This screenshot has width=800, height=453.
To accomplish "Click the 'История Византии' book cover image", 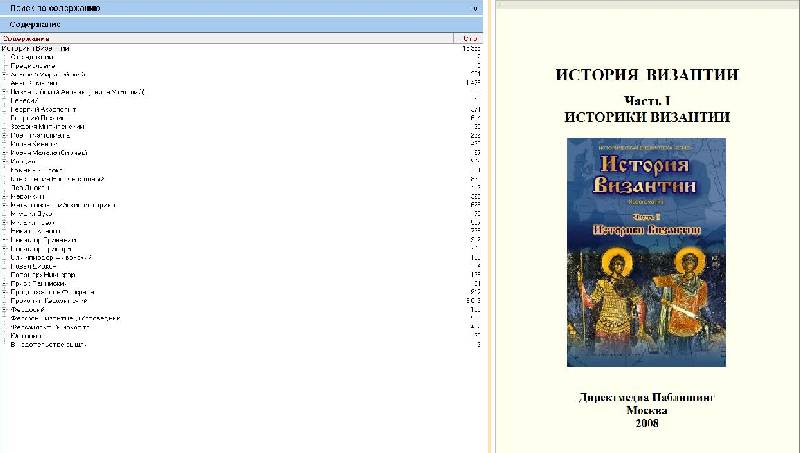I will pyautogui.click(x=646, y=252).
